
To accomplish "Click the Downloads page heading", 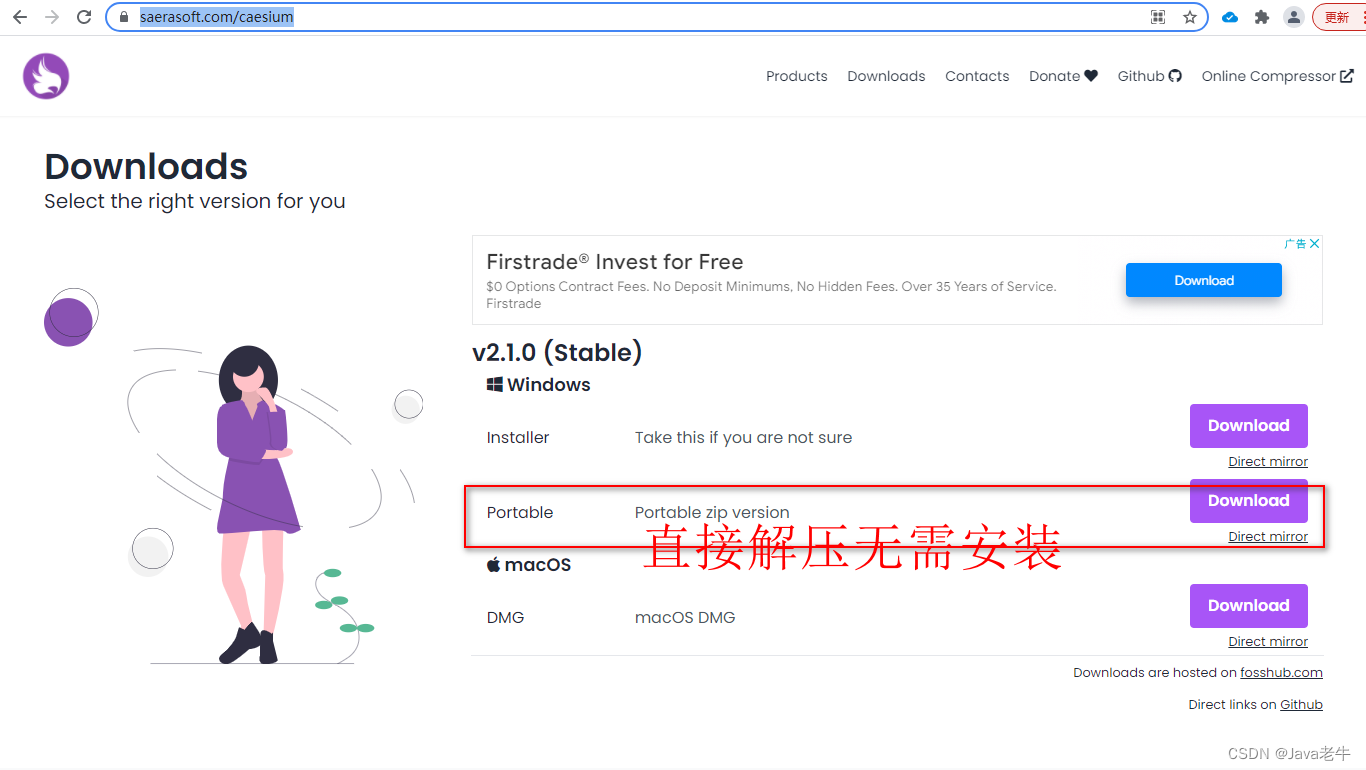I will [x=146, y=166].
